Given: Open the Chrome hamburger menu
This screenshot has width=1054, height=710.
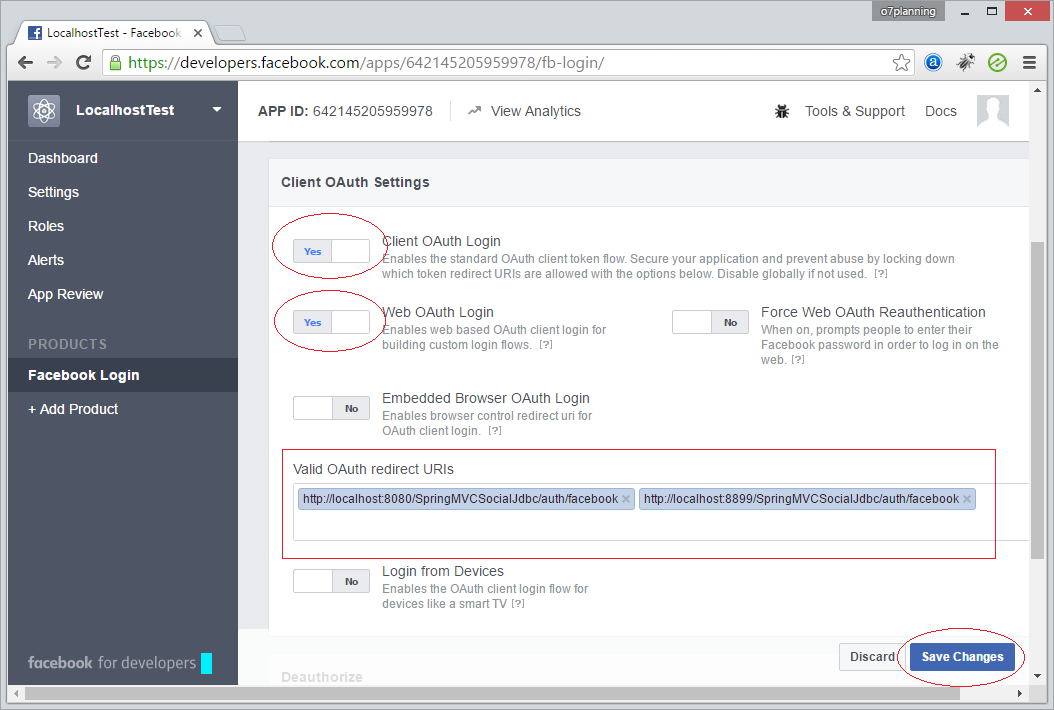Looking at the screenshot, I should pyautogui.click(x=1029, y=63).
